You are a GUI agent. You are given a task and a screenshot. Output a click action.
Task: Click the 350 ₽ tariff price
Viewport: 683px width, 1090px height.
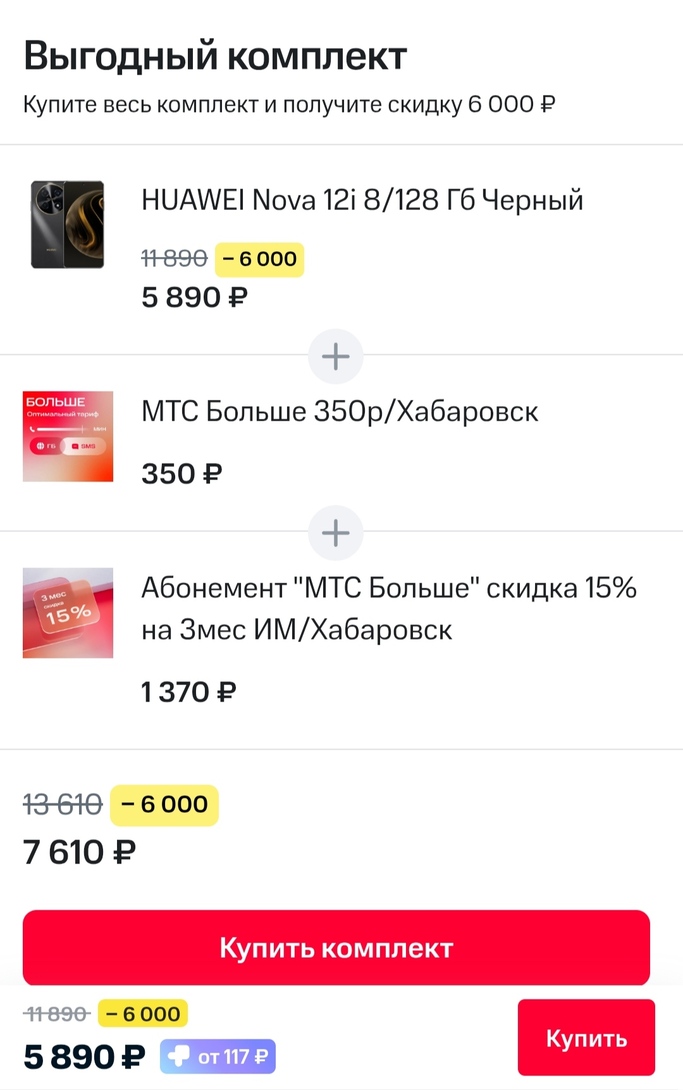[181, 473]
